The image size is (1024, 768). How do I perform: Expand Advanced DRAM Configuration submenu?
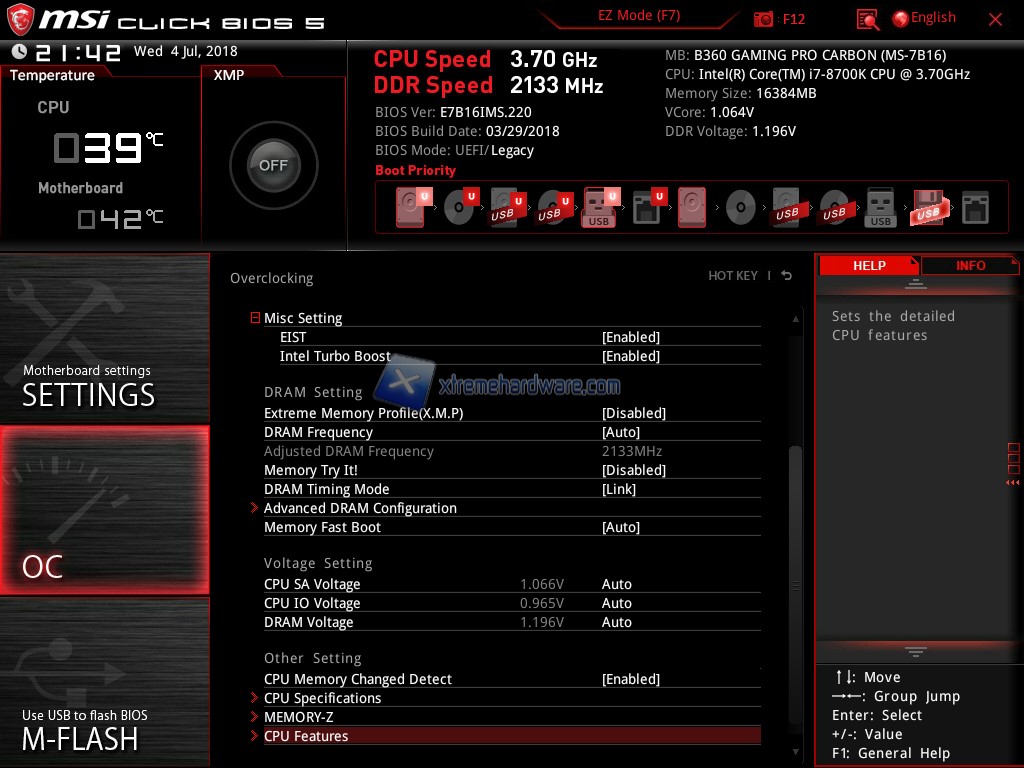[x=360, y=508]
